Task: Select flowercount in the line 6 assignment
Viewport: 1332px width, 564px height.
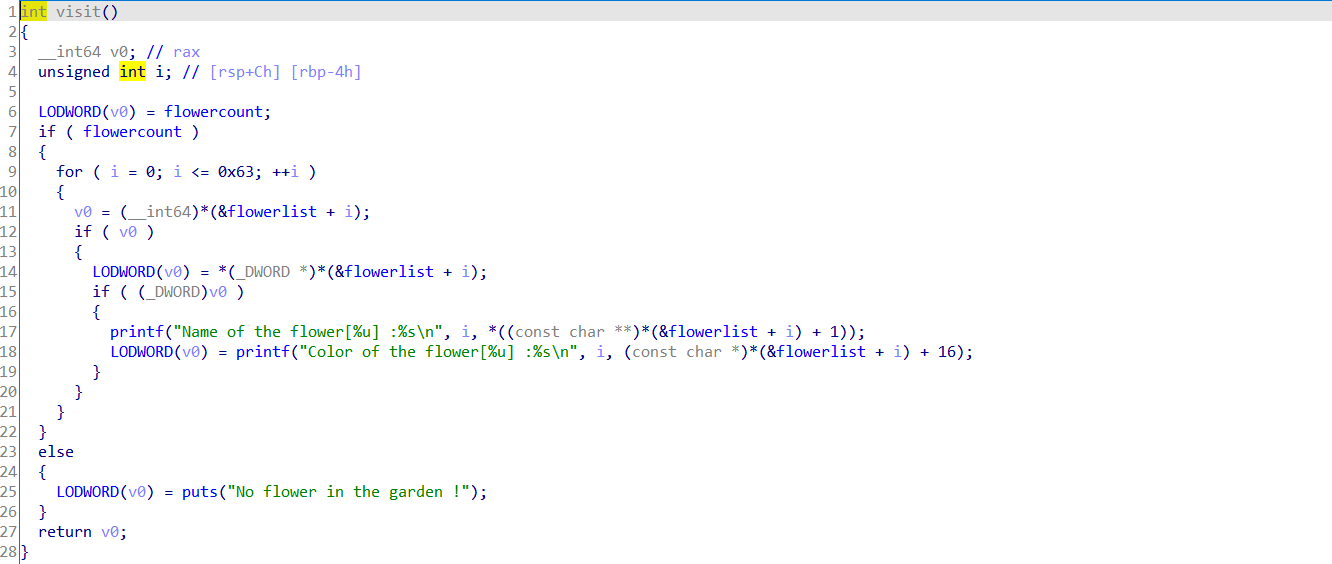Action: click(218, 111)
